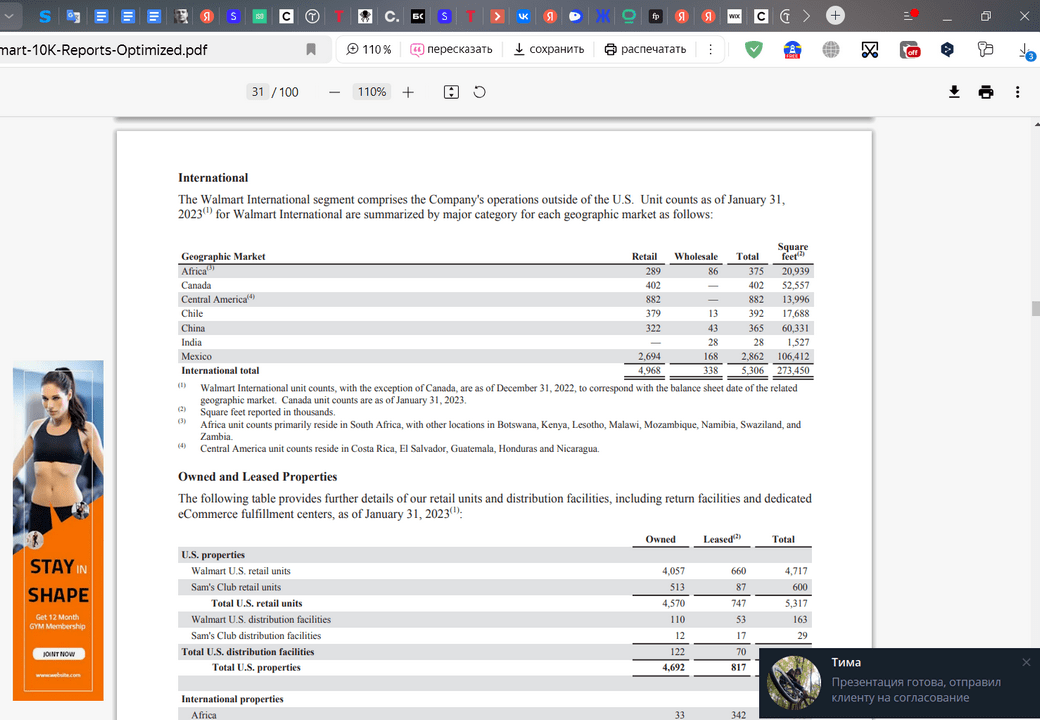Image resolution: width=1040 pixels, height=720 pixels.
Task: Click the Owned and Leased Properties heading
Action: click(x=257, y=477)
